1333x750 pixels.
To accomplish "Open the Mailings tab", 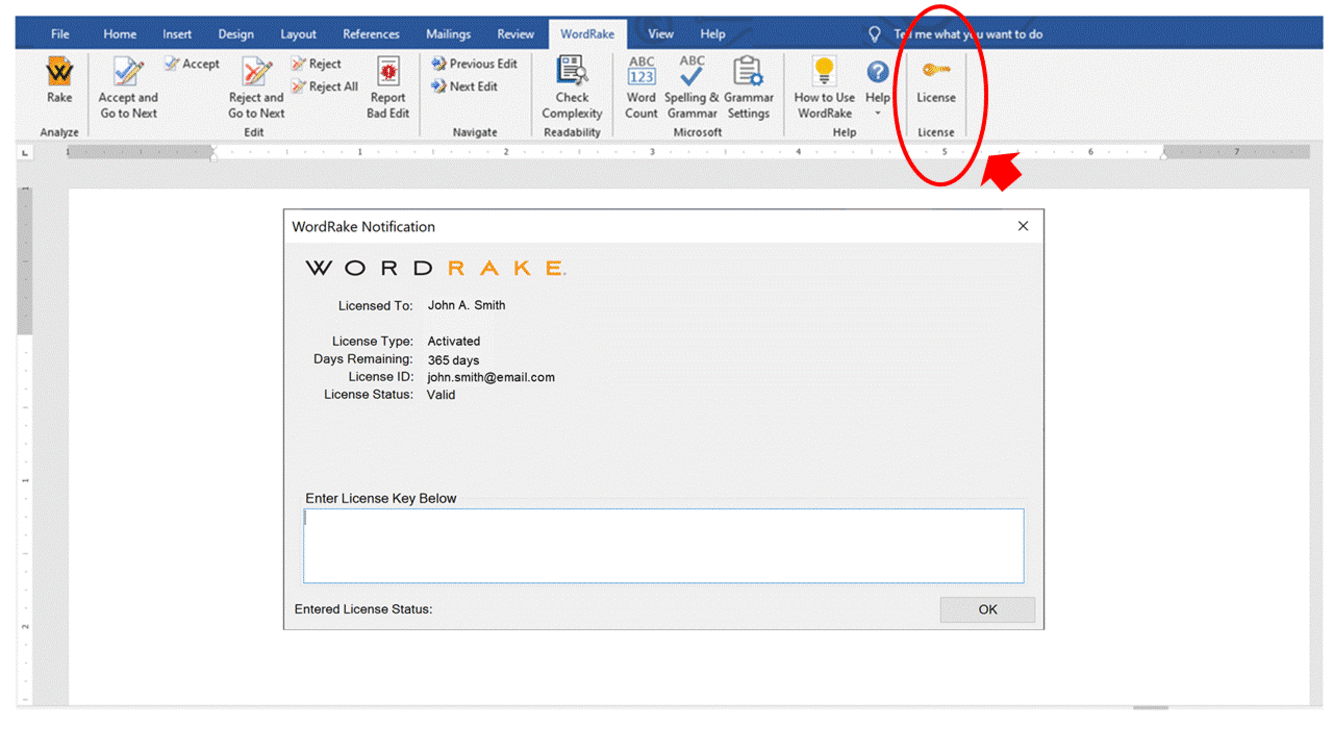I will coord(448,34).
